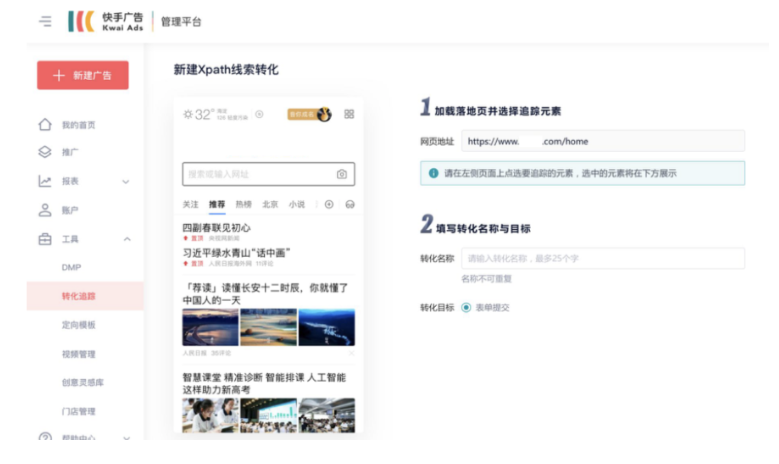Click the 新建广告 button
Image resolution: width=779 pixels, height=464 pixels.
(82, 75)
